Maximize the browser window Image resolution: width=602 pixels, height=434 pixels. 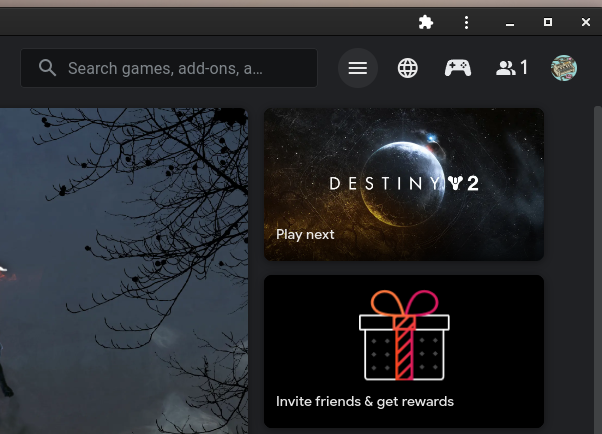click(548, 22)
